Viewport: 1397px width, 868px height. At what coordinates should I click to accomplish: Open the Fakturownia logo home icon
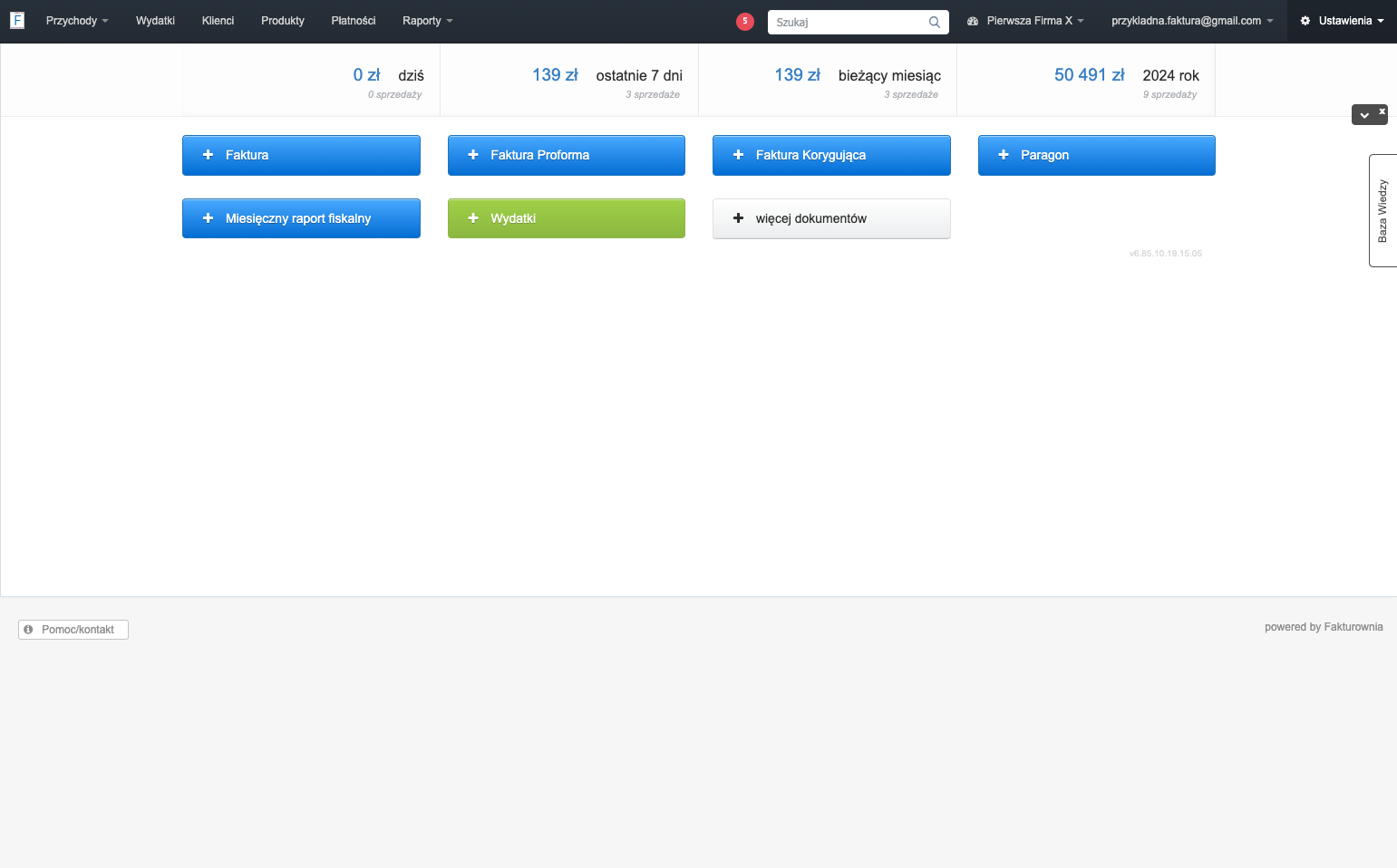pos(17,20)
